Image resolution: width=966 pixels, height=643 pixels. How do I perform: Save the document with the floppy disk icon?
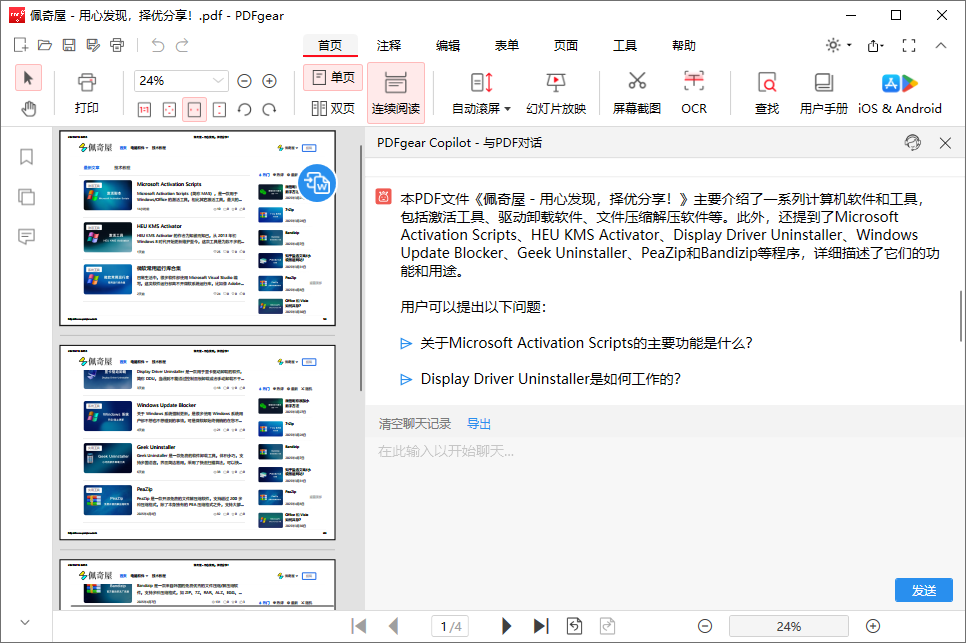click(x=69, y=45)
